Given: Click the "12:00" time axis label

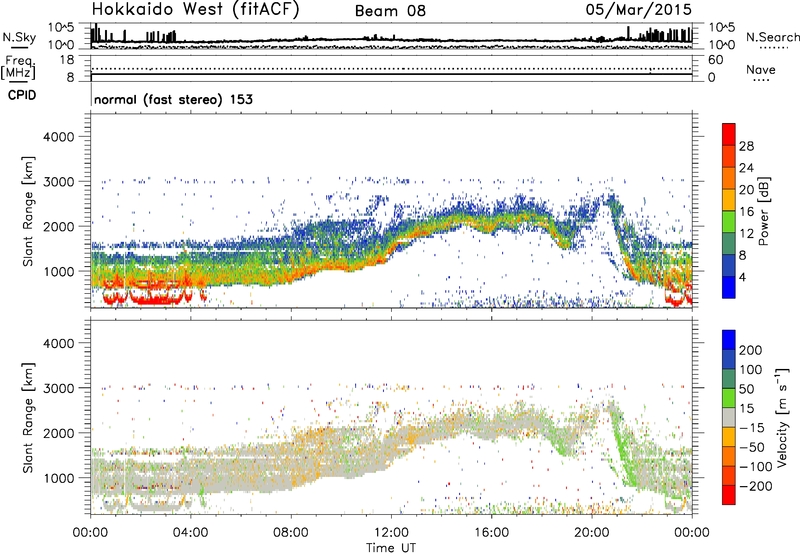Looking at the screenshot, I should point(391,533).
